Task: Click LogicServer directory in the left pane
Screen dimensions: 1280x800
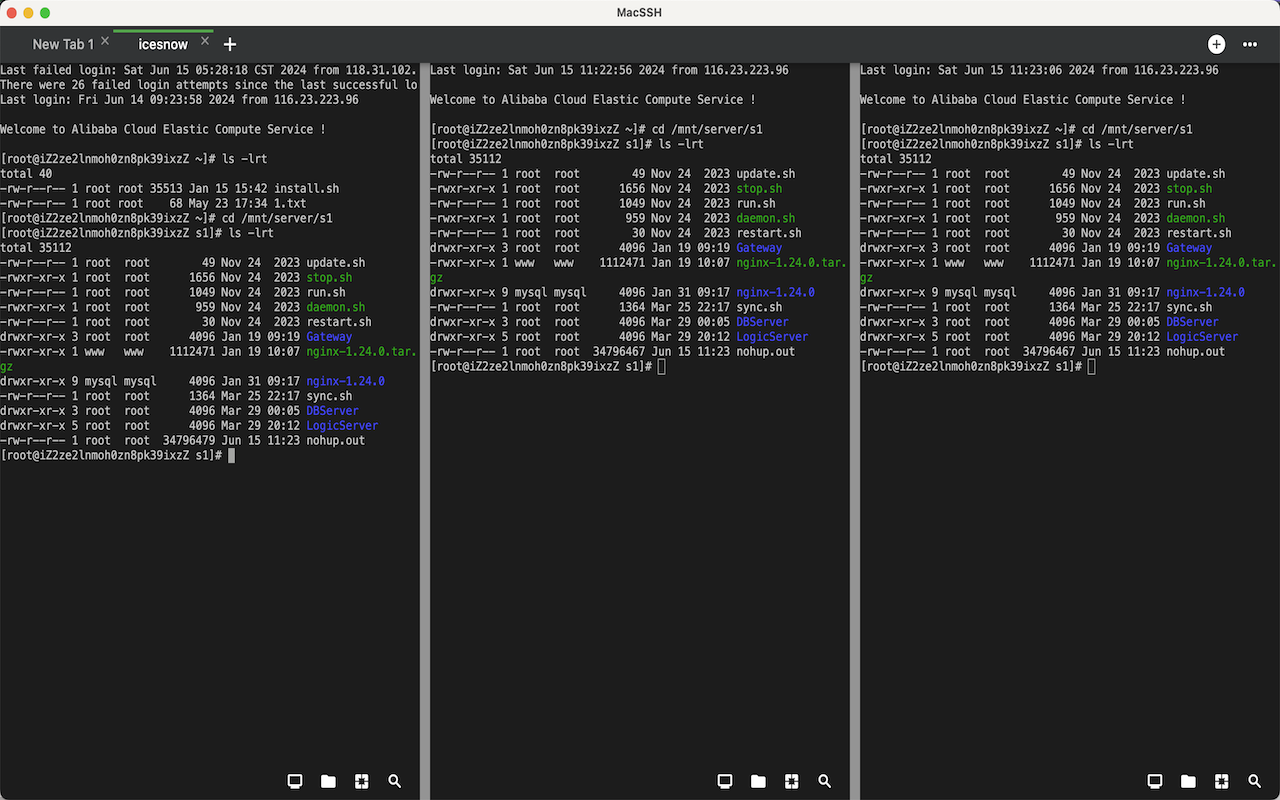Action: 342,425
